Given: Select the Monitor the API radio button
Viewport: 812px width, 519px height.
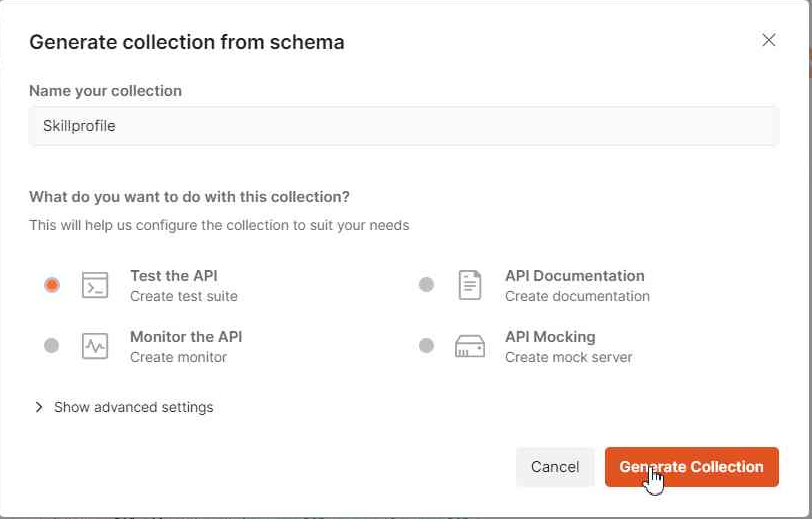Looking at the screenshot, I should coord(52,346).
